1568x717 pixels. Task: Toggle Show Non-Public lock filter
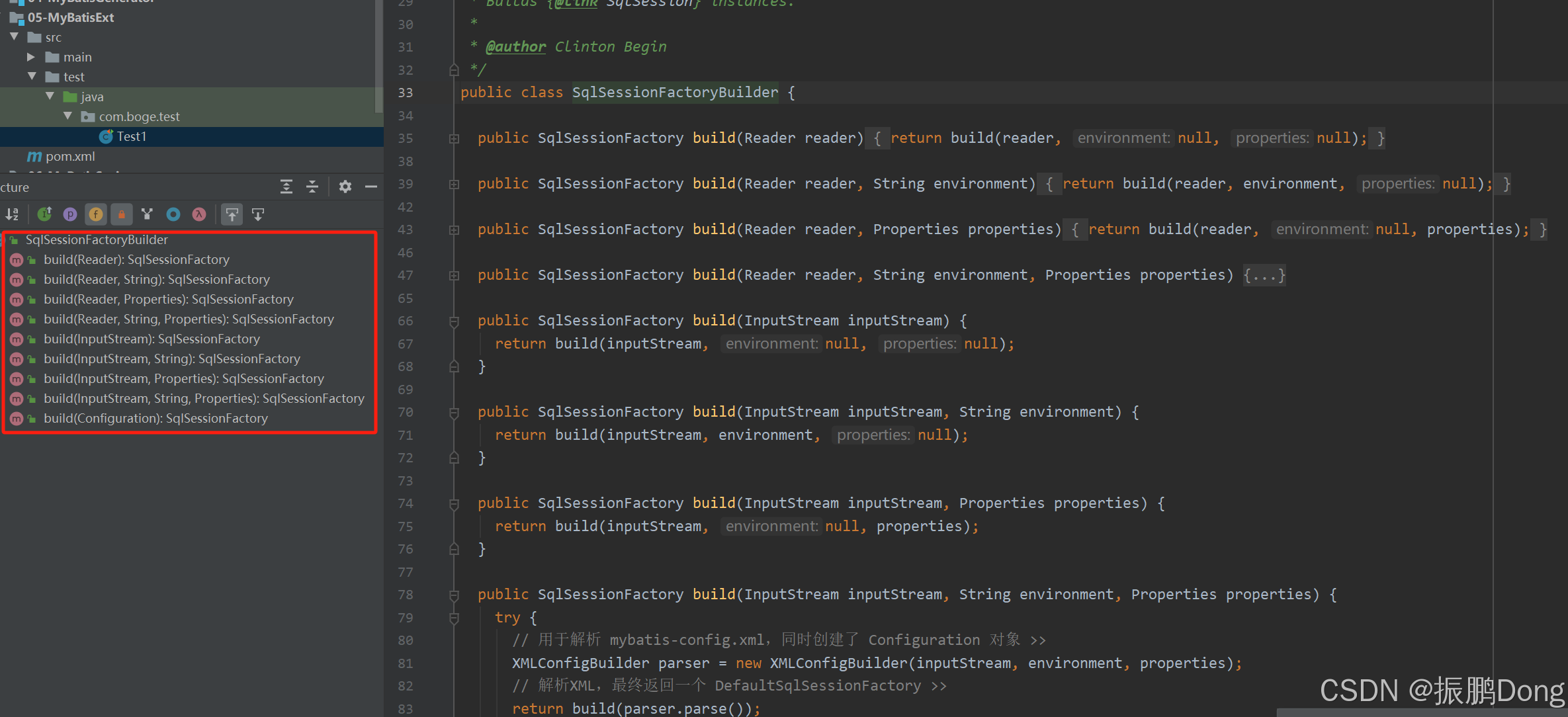pos(122,214)
